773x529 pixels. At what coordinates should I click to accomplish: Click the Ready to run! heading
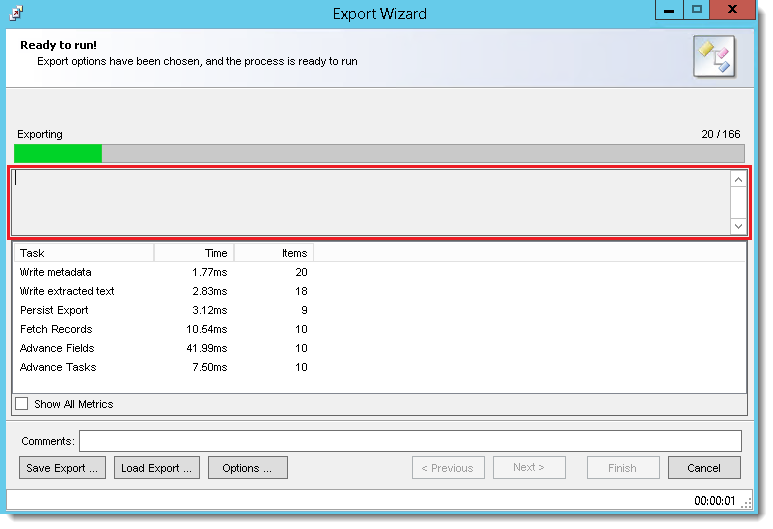[x=58, y=45]
